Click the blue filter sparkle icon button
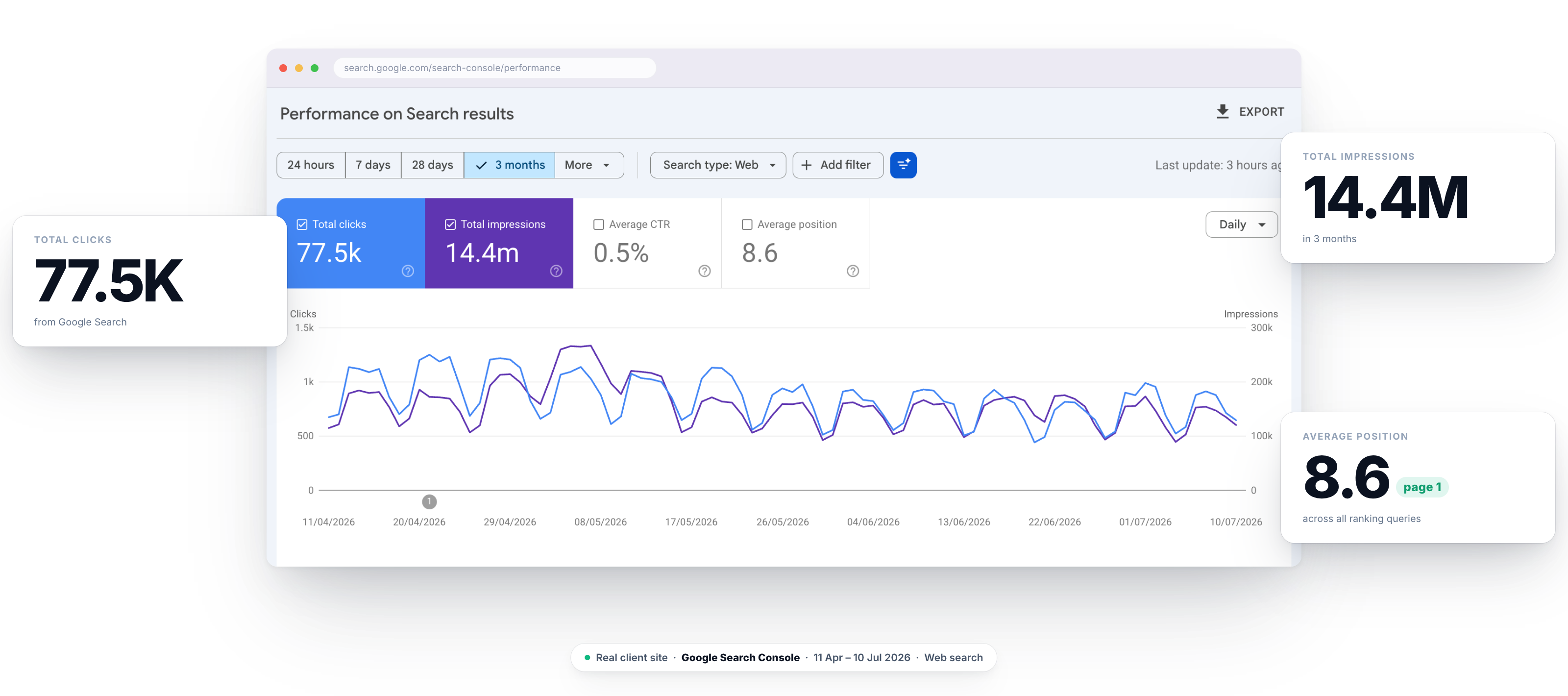Screen dimensions: 1568x696 coord(903,165)
